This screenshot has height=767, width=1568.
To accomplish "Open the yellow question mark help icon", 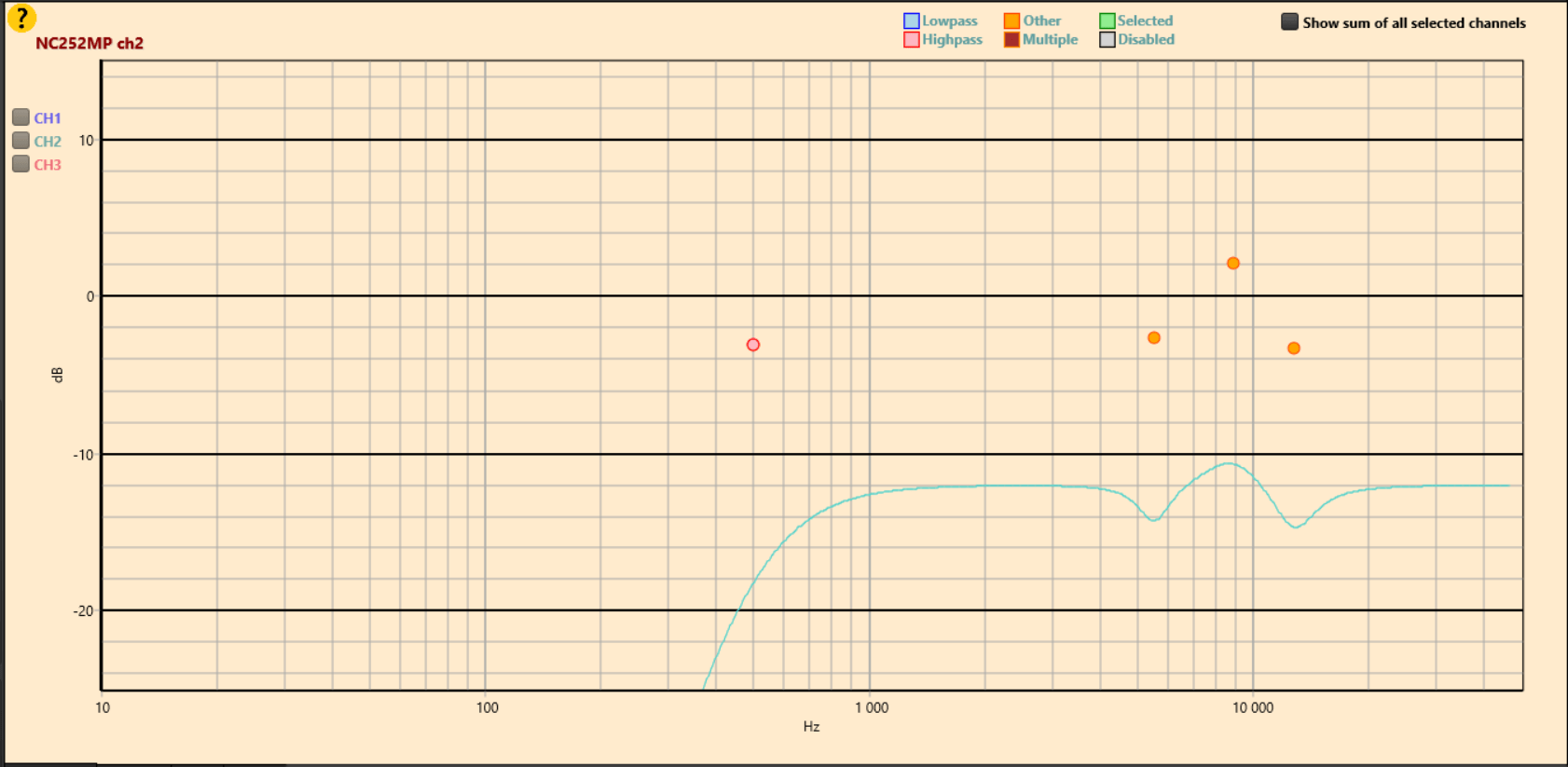I will 21,17.
